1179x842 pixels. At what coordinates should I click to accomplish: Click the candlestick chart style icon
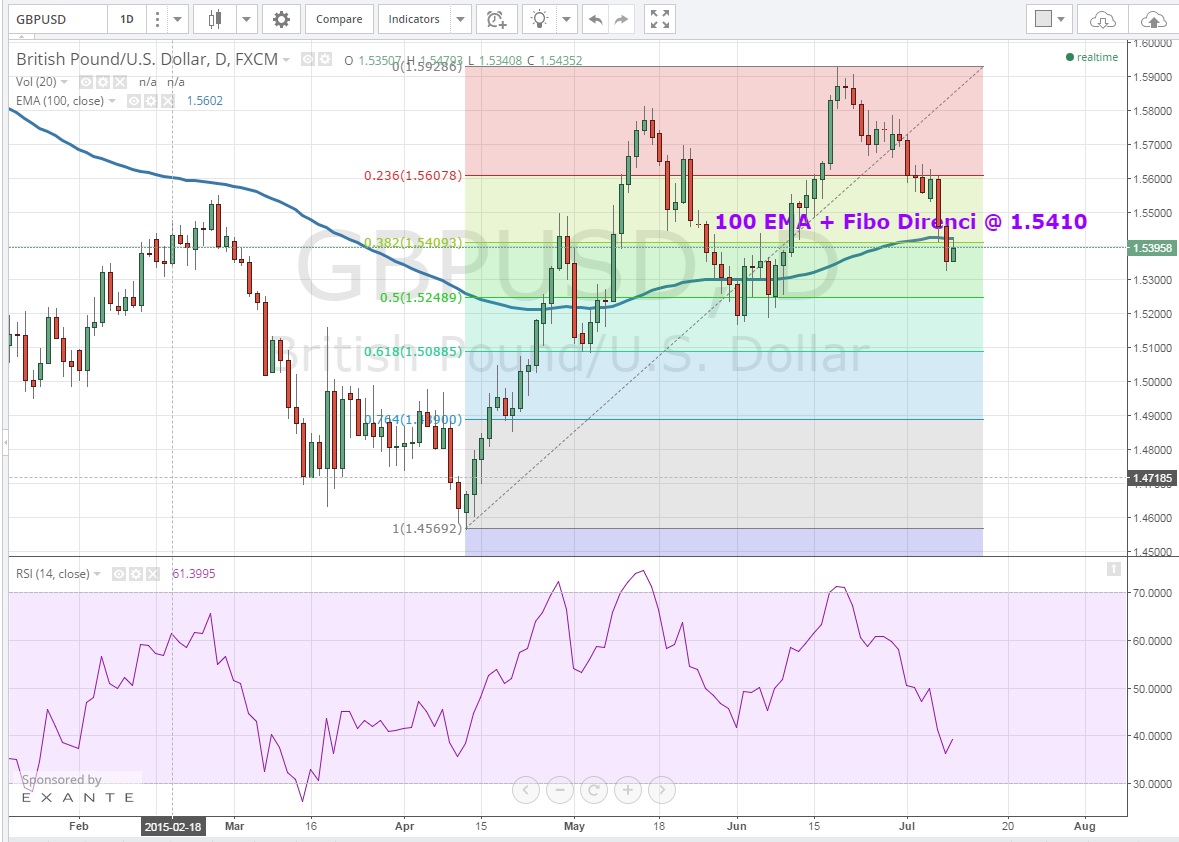point(215,19)
